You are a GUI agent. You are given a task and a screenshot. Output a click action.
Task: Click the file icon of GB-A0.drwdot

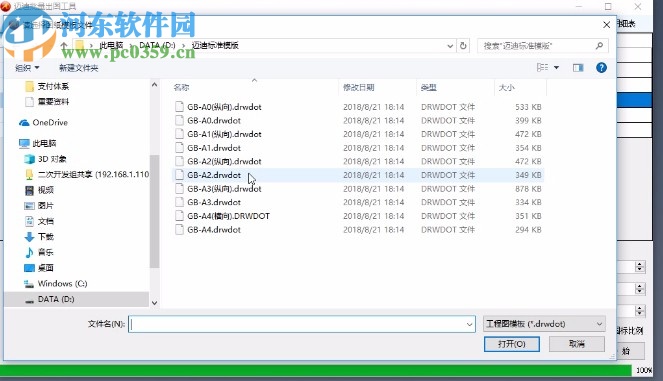179,121
